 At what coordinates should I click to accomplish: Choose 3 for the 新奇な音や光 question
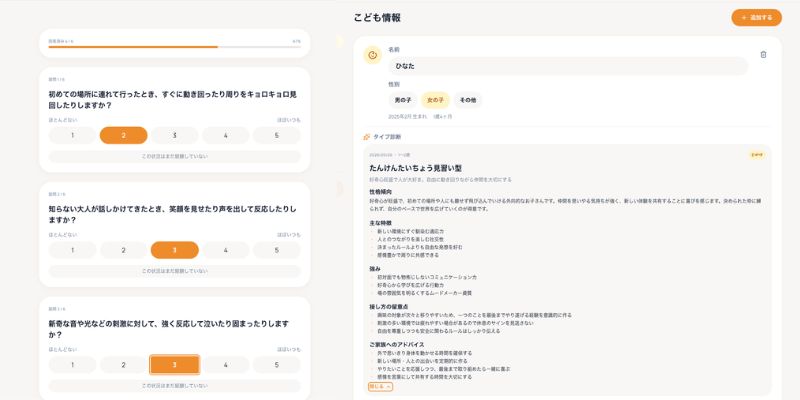coord(174,365)
